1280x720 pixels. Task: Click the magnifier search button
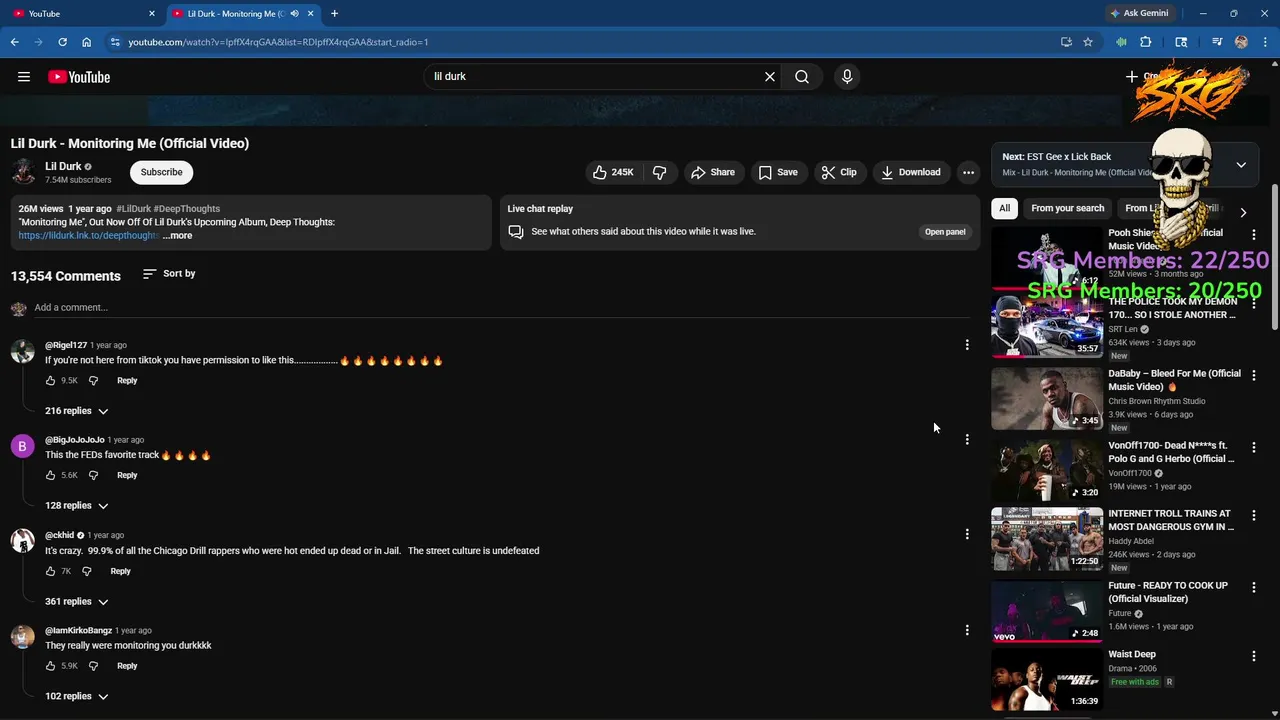point(802,76)
